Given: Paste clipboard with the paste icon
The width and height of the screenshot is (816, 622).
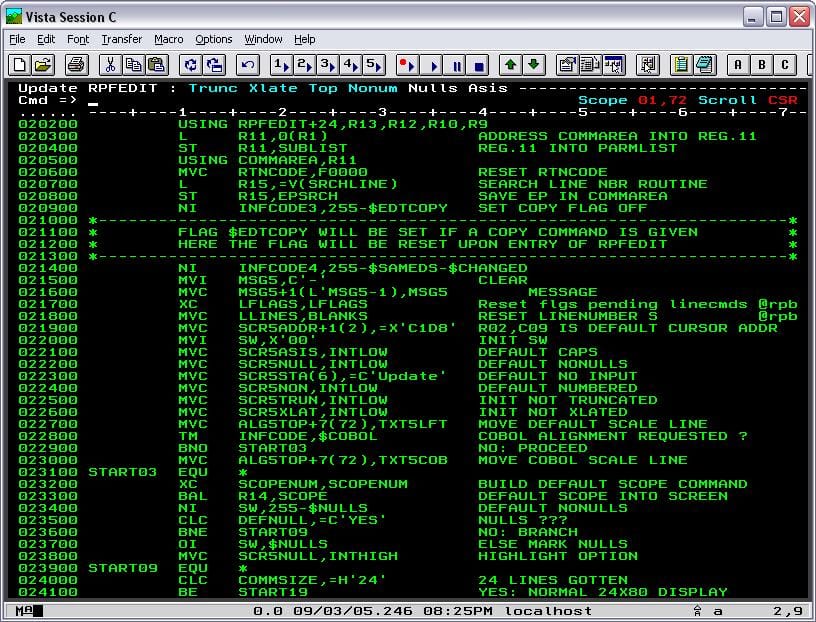Looking at the screenshot, I should 157,65.
